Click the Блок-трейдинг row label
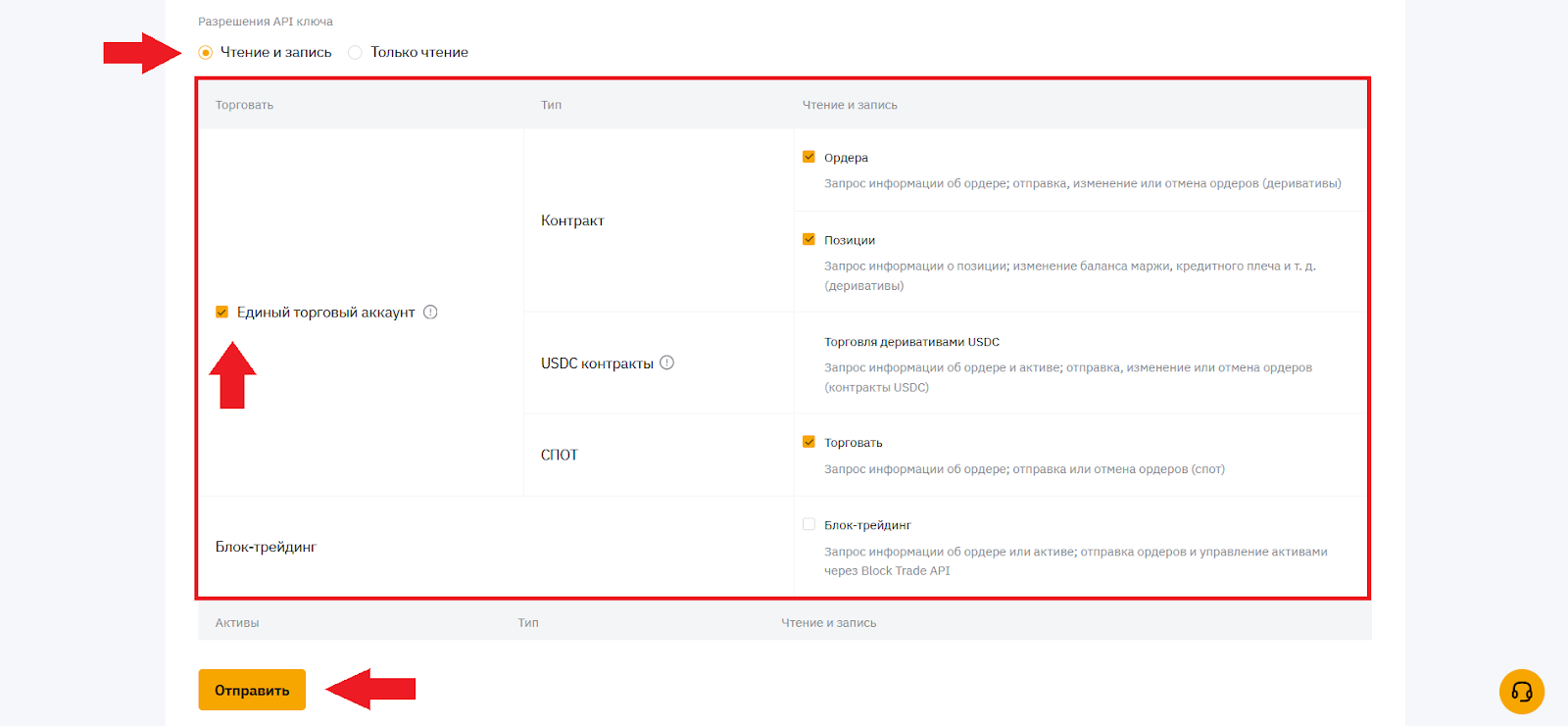1568x726 pixels. point(266,547)
